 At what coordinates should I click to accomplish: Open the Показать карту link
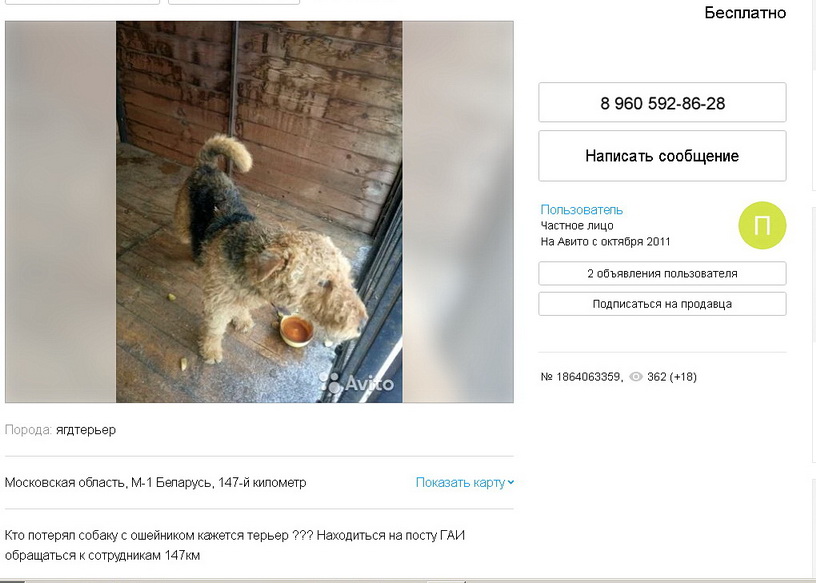461,483
